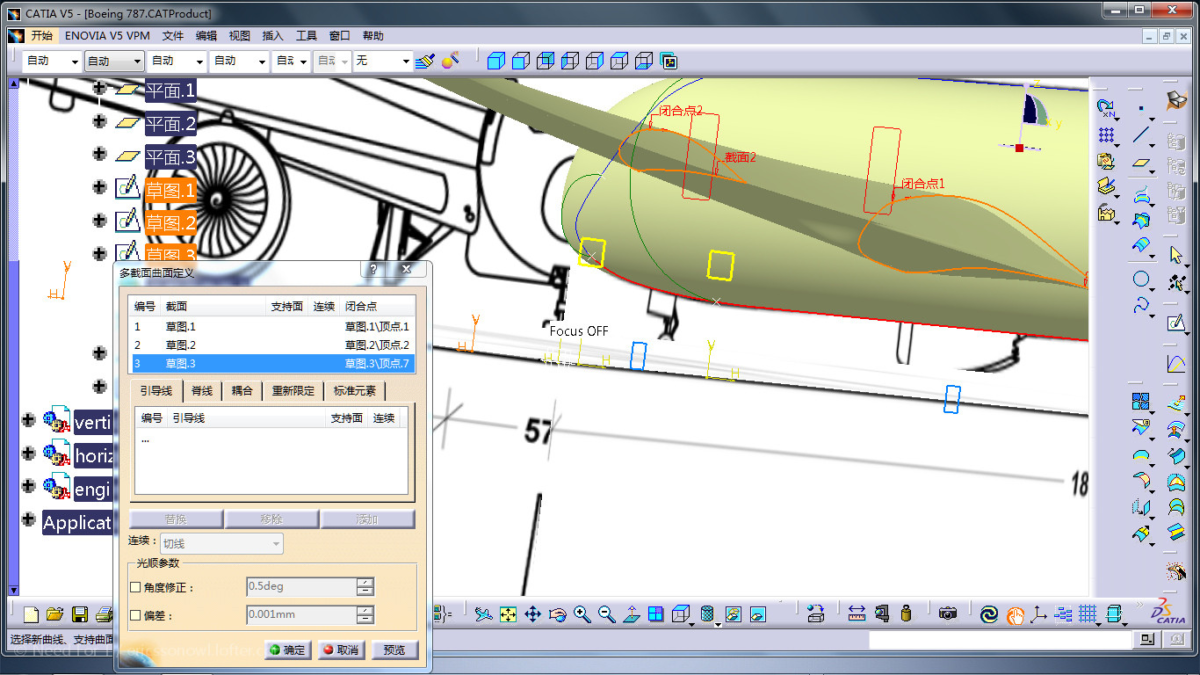Click the arrow select tool
The height and width of the screenshot is (675, 1200).
(x=1176, y=255)
